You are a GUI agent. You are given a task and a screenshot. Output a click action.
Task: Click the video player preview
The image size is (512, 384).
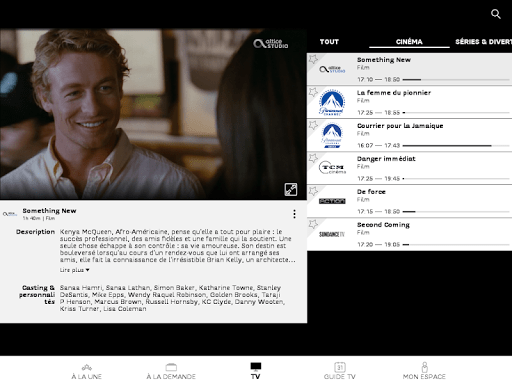[153, 114]
